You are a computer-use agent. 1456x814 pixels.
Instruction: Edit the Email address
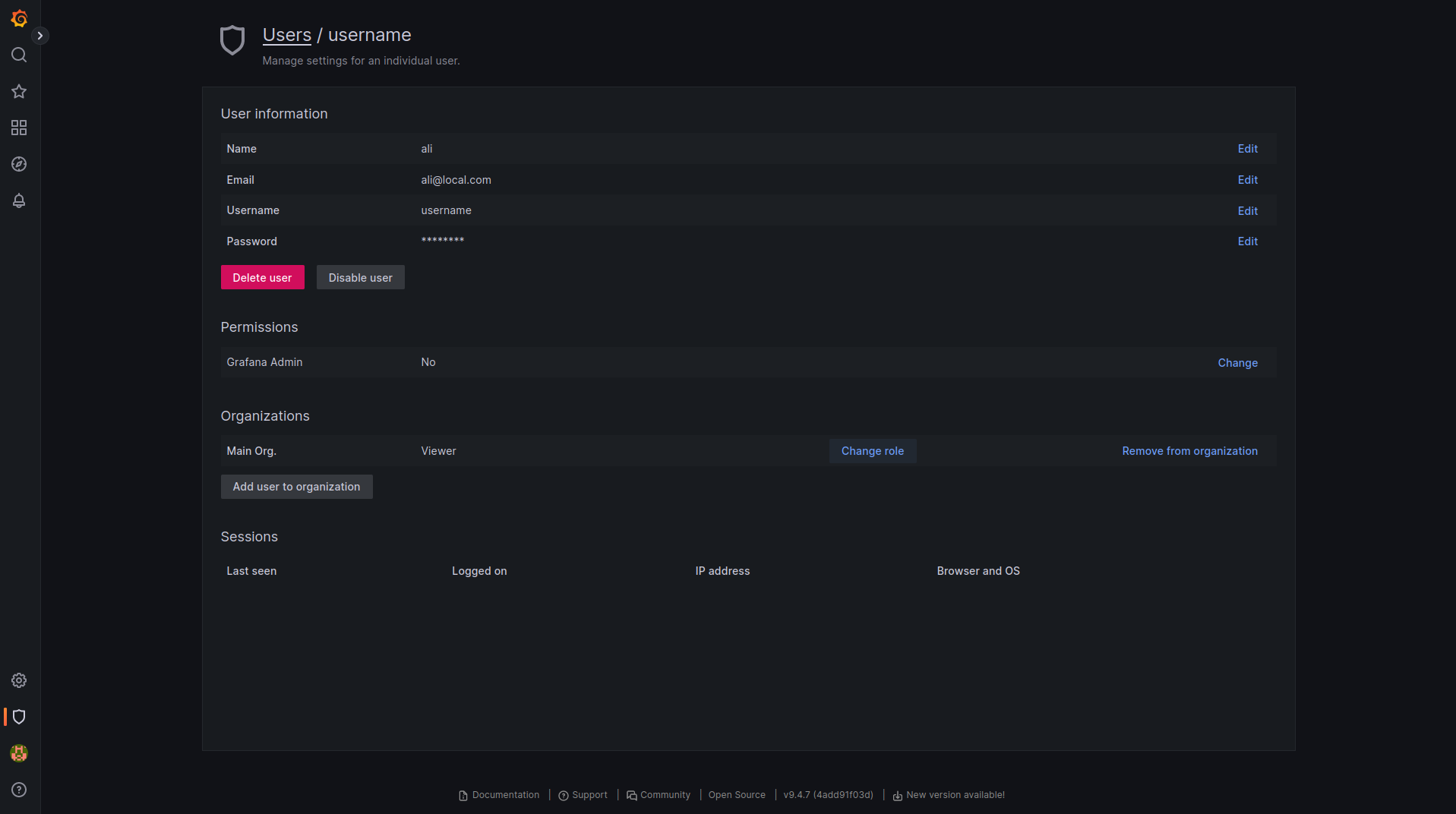[1247, 180]
